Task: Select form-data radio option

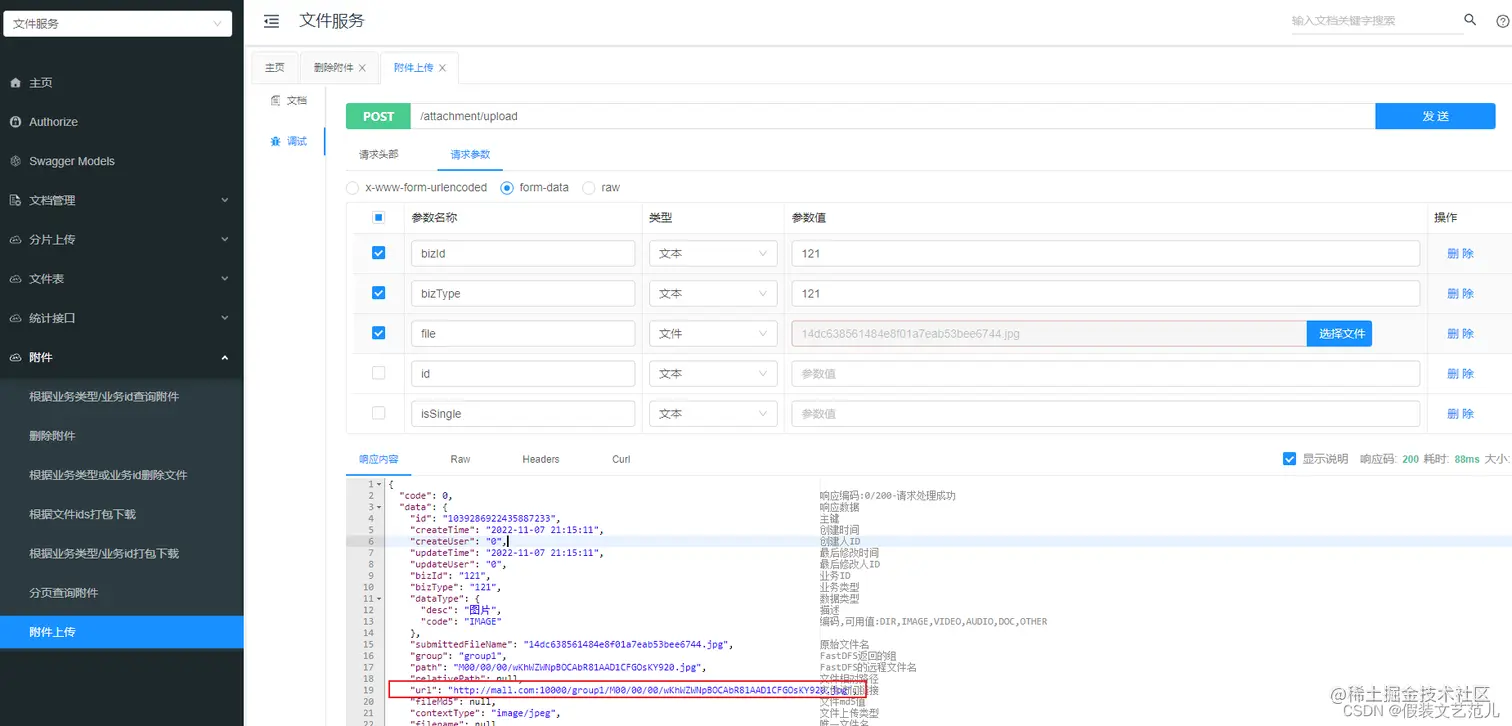Action: click(x=507, y=187)
